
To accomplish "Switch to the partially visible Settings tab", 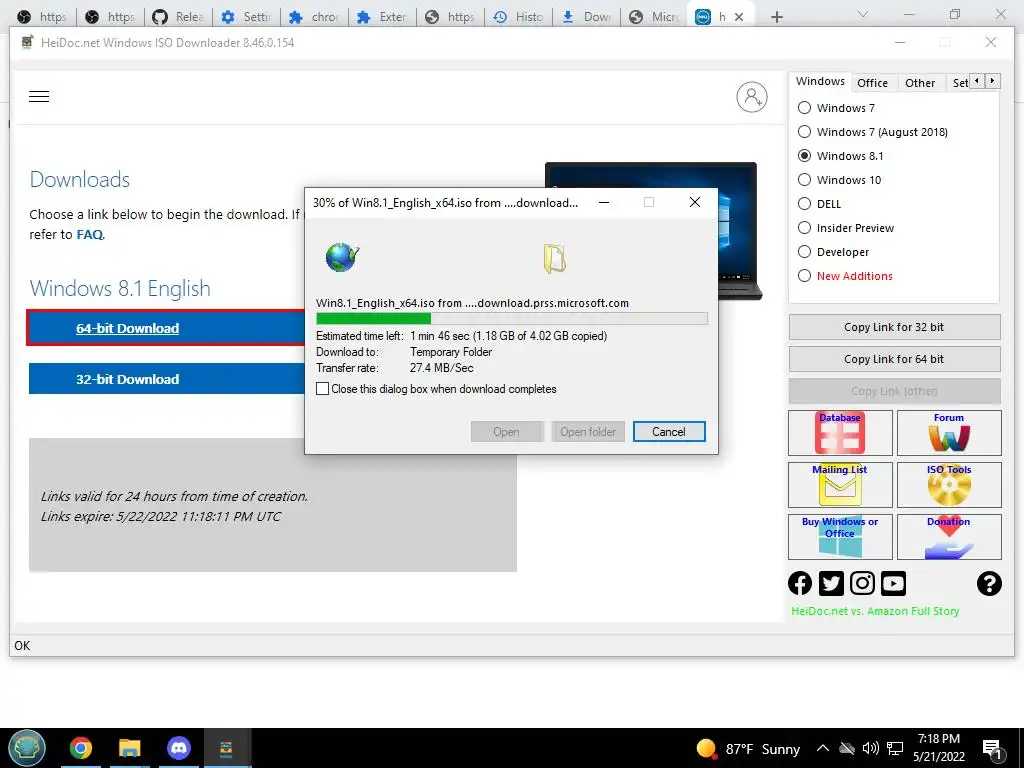I will pyautogui.click(x=960, y=83).
